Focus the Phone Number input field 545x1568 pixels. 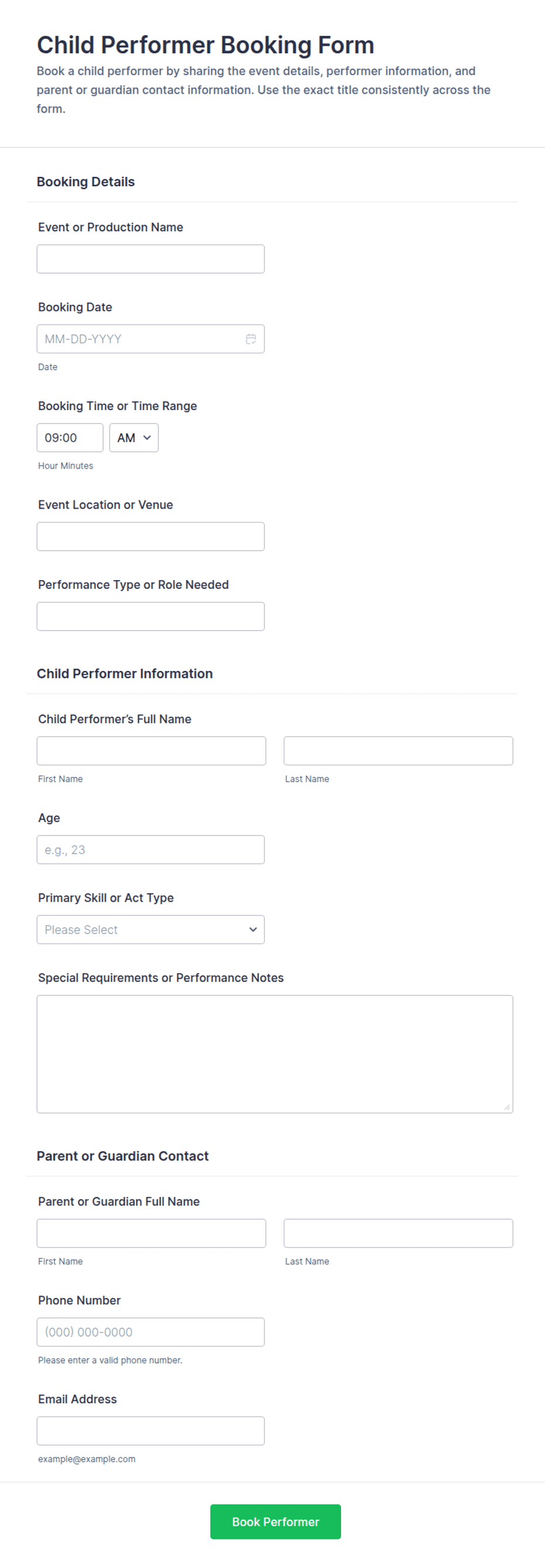(151, 1332)
